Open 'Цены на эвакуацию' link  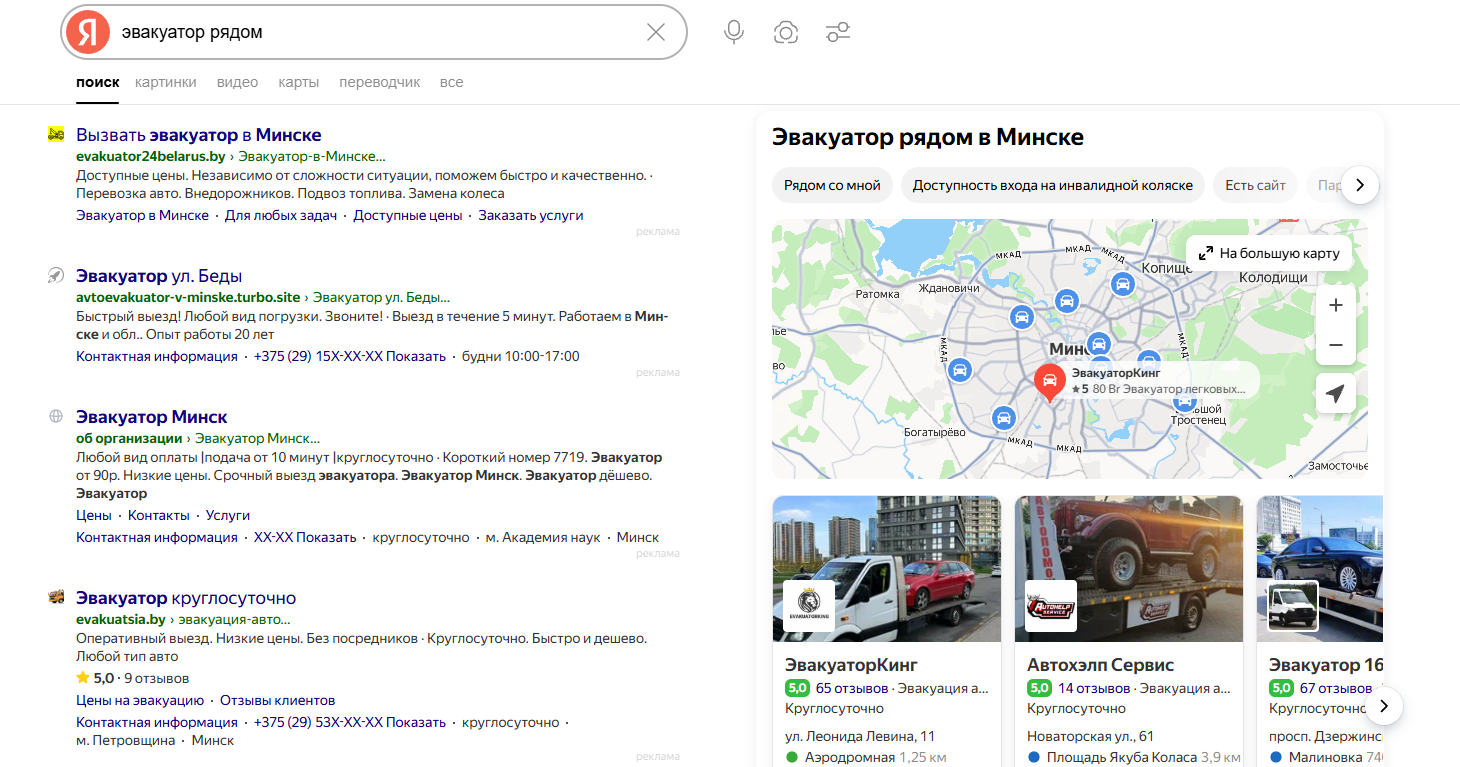click(140, 700)
